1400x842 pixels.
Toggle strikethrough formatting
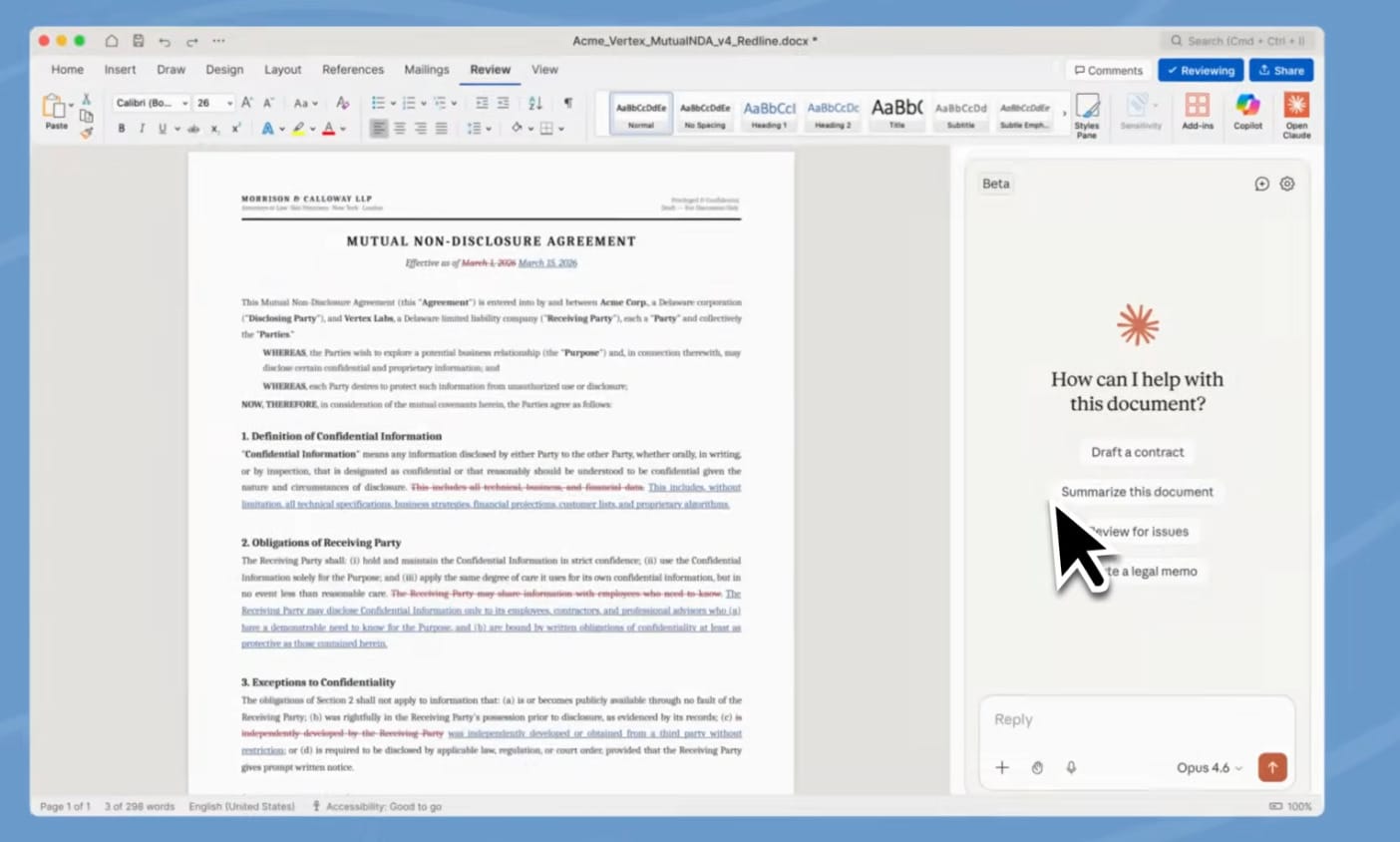point(193,129)
